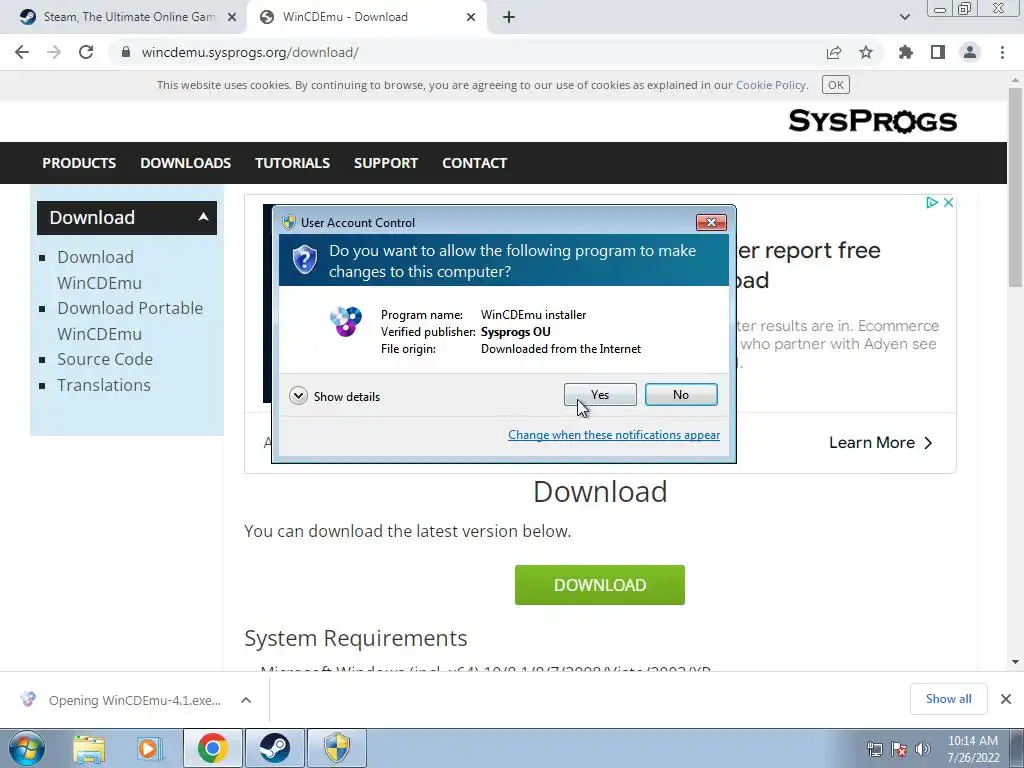
Task: Click Learn More in advertisement
Action: tap(880, 443)
